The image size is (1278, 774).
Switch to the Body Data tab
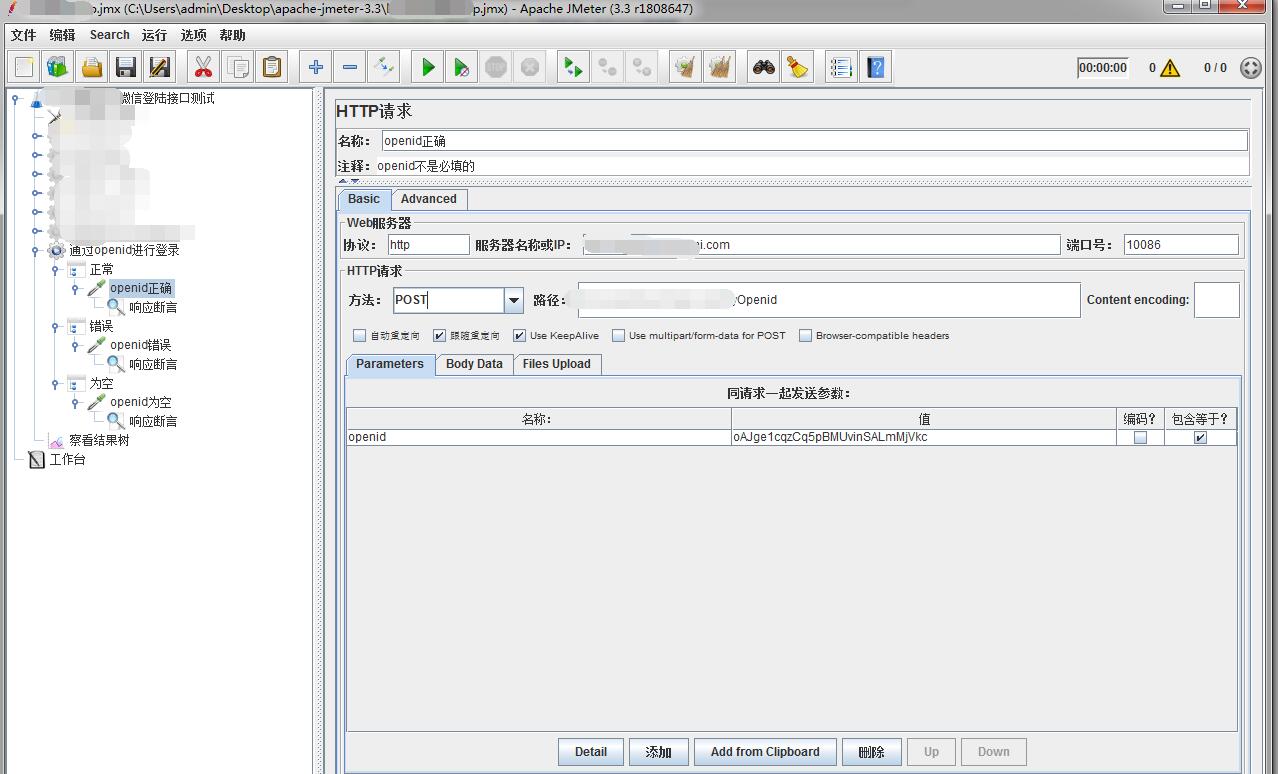click(474, 364)
